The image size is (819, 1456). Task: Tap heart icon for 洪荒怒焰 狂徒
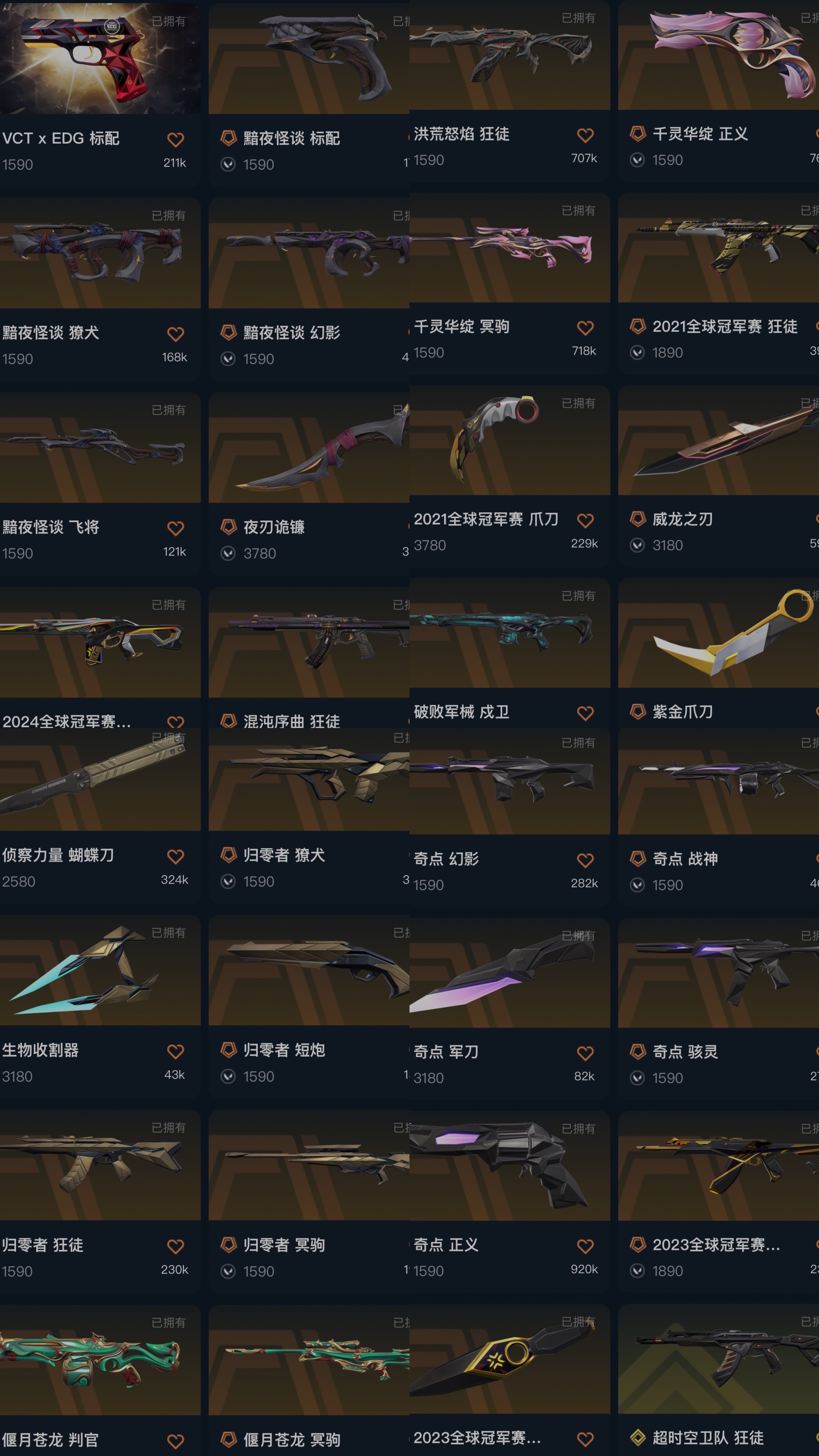click(x=585, y=136)
